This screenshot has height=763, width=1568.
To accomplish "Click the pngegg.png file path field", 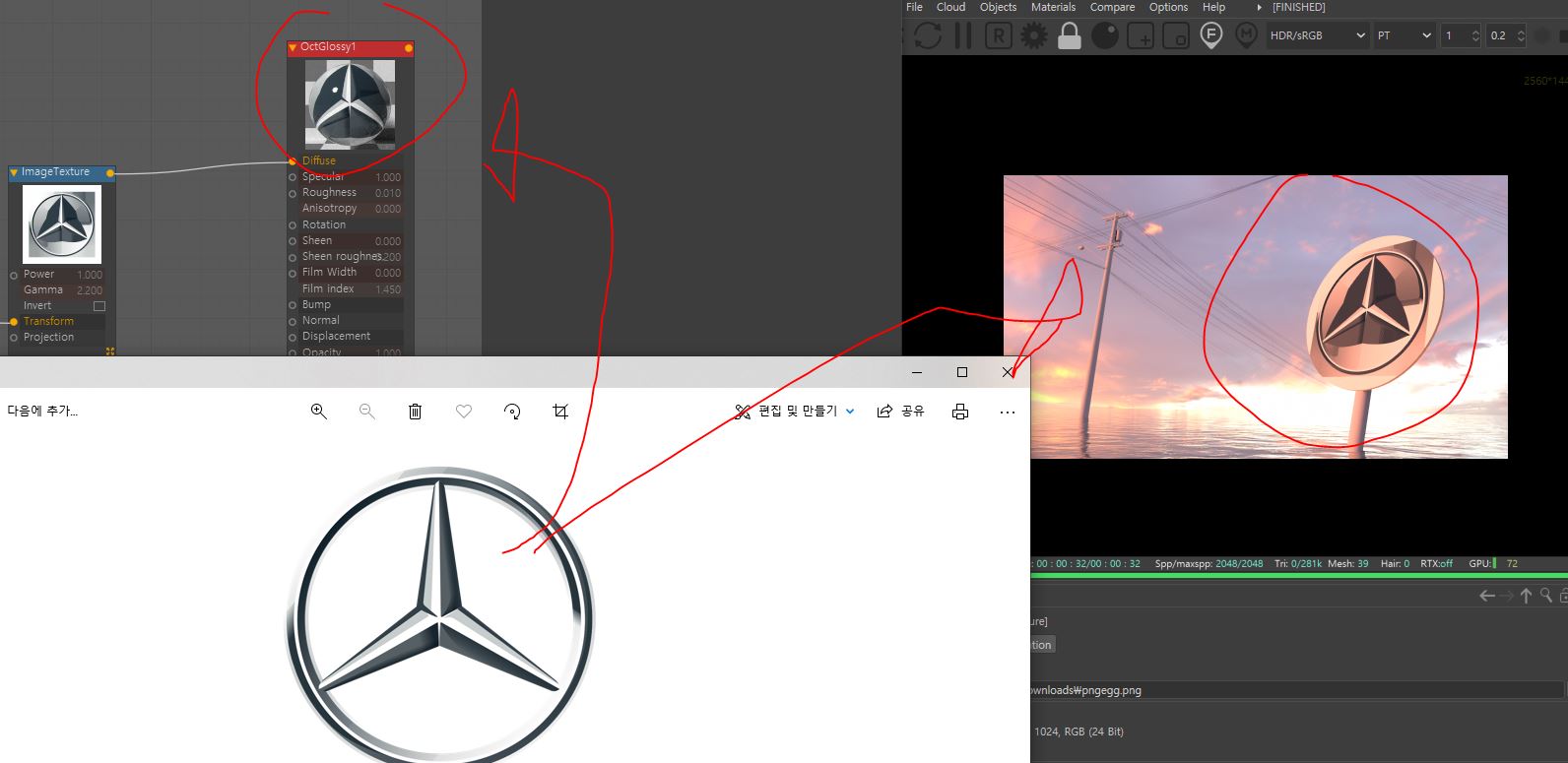I will [x=1297, y=690].
